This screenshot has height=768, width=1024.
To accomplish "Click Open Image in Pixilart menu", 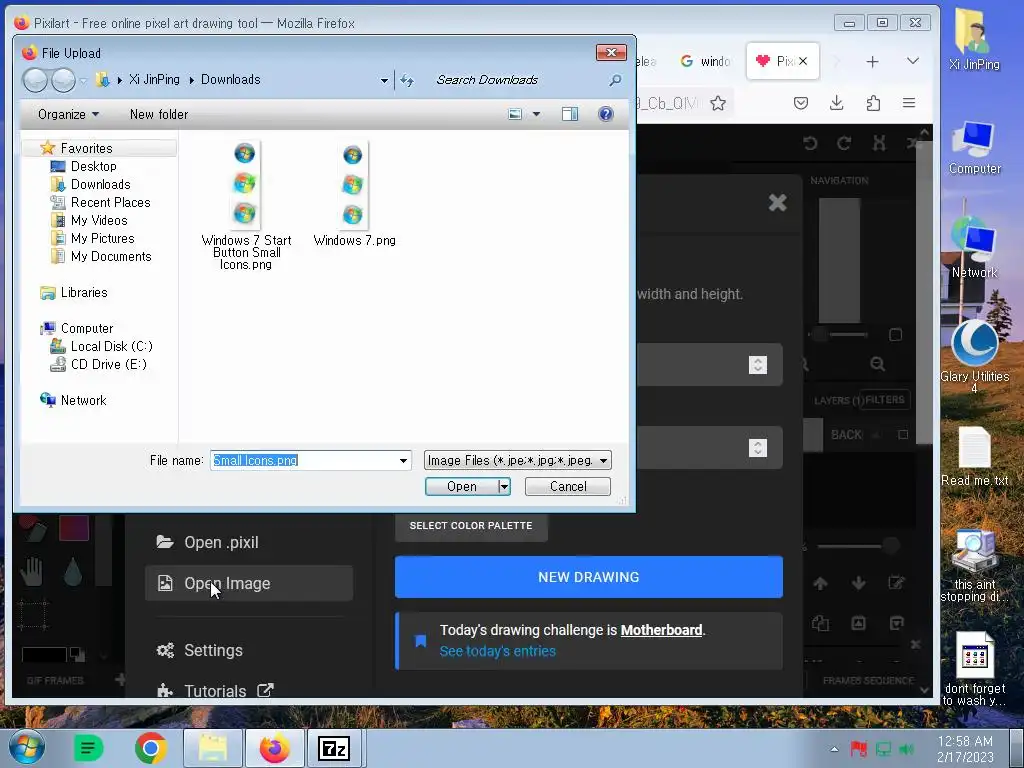I will pos(248,583).
